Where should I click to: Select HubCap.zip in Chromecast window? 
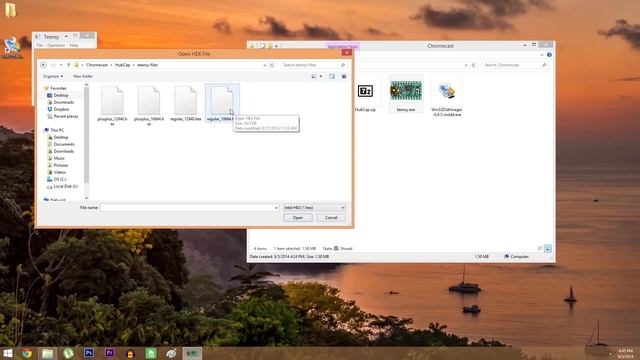click(365, 95)
